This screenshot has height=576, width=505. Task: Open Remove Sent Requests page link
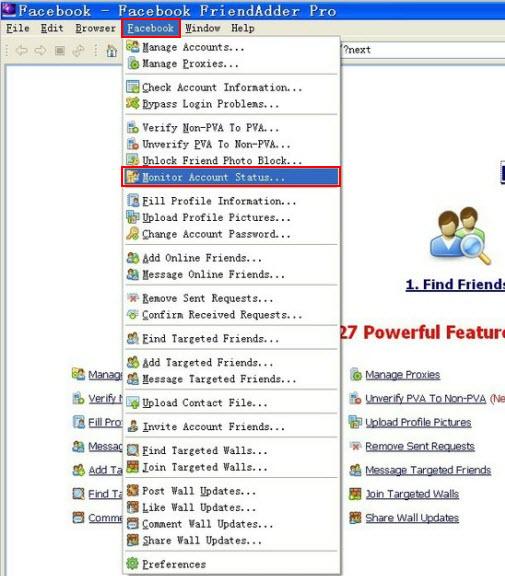[x=420, y=446]
